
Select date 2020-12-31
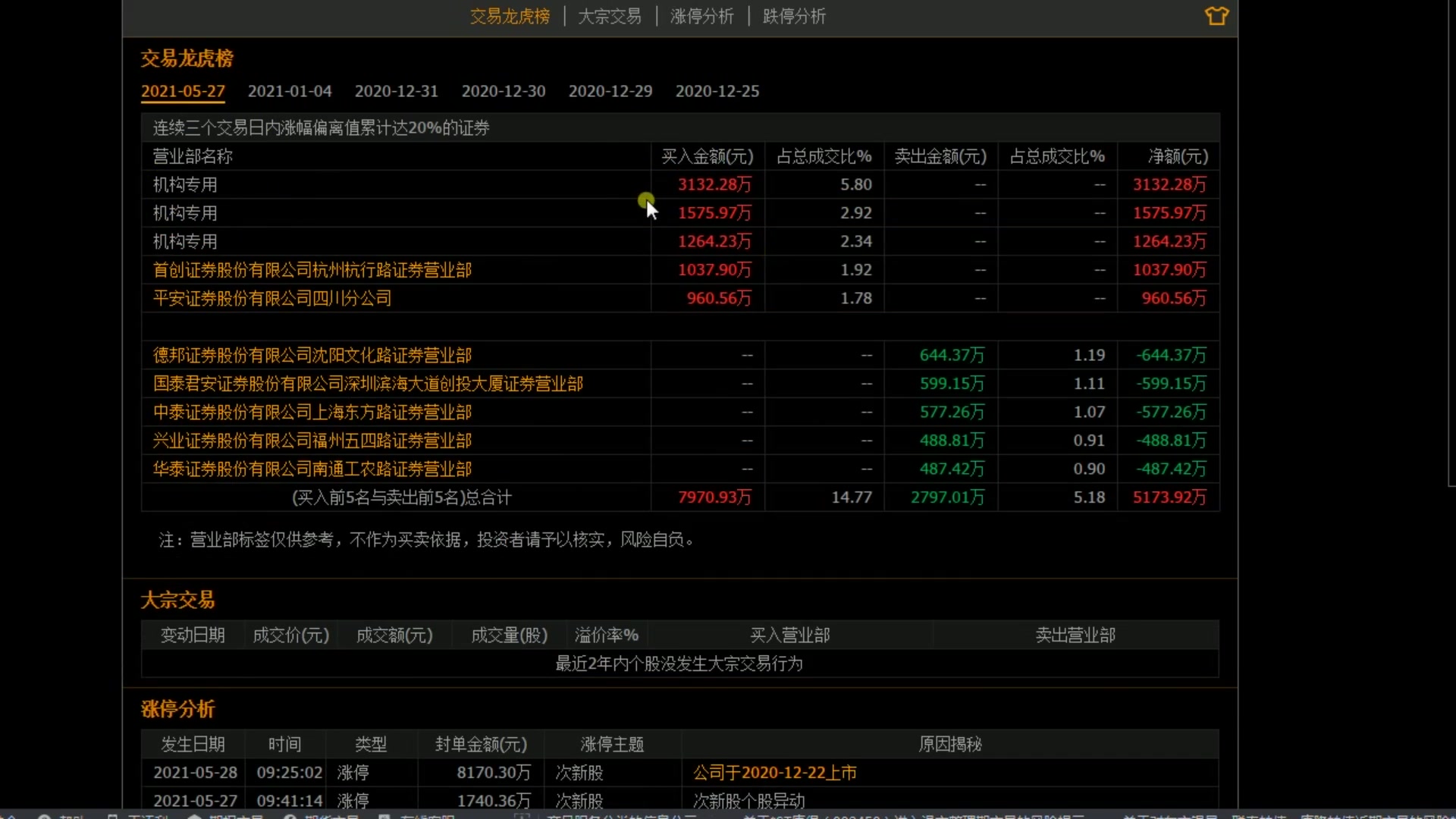(x=397, y=91)
